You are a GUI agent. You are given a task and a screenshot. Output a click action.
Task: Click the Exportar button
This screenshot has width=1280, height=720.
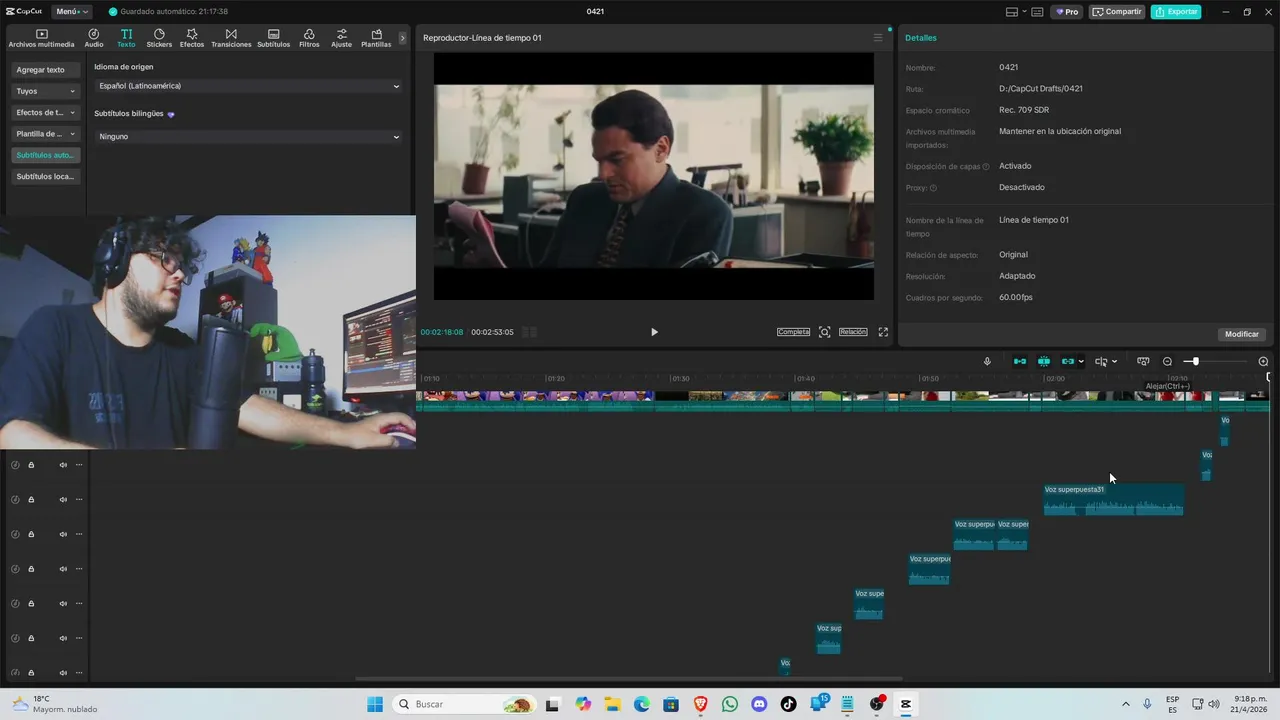click(1176, 12)
